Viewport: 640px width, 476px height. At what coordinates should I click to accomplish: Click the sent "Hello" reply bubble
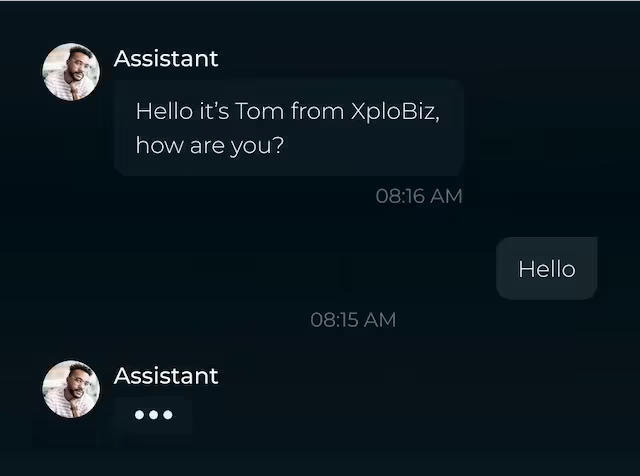546,269
